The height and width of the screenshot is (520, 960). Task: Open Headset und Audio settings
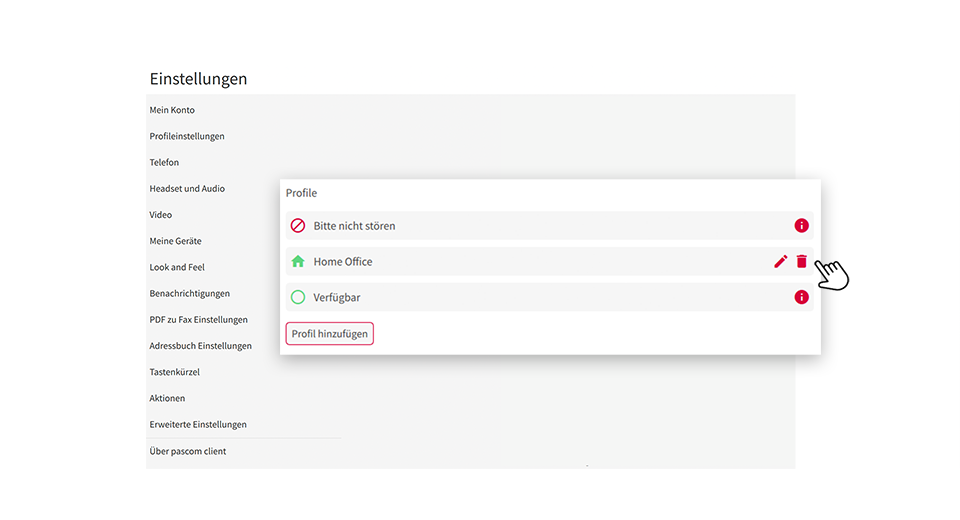[x=187, y=189]
